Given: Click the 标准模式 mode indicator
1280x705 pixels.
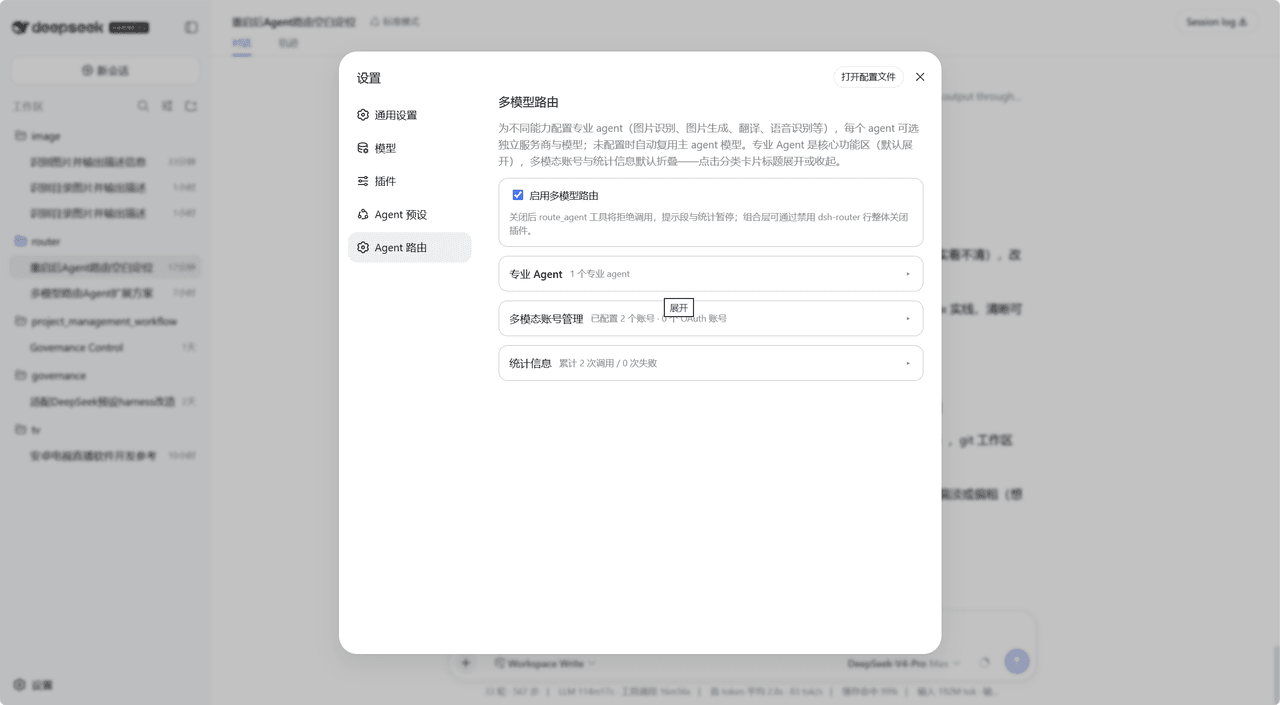Looking at the screenshot, I should click(395, 21).
